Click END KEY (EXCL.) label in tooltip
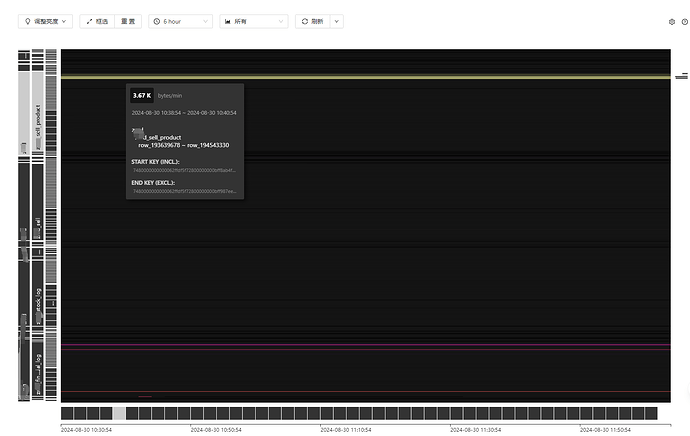The image size is (690, 436). coord(153,183)
